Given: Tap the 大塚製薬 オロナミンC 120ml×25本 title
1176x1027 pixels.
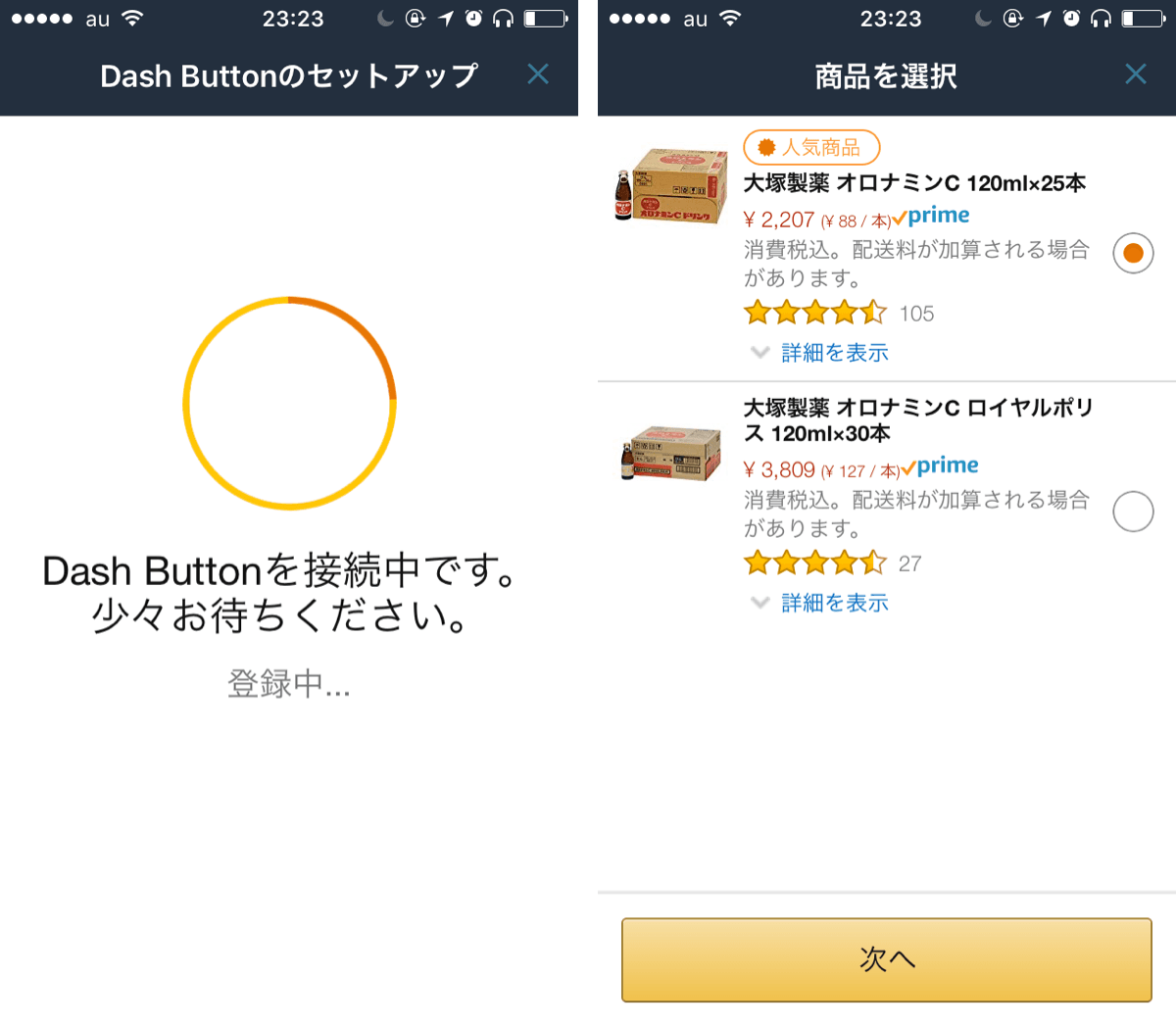Looking at the screenshot, I should [914, 183].
